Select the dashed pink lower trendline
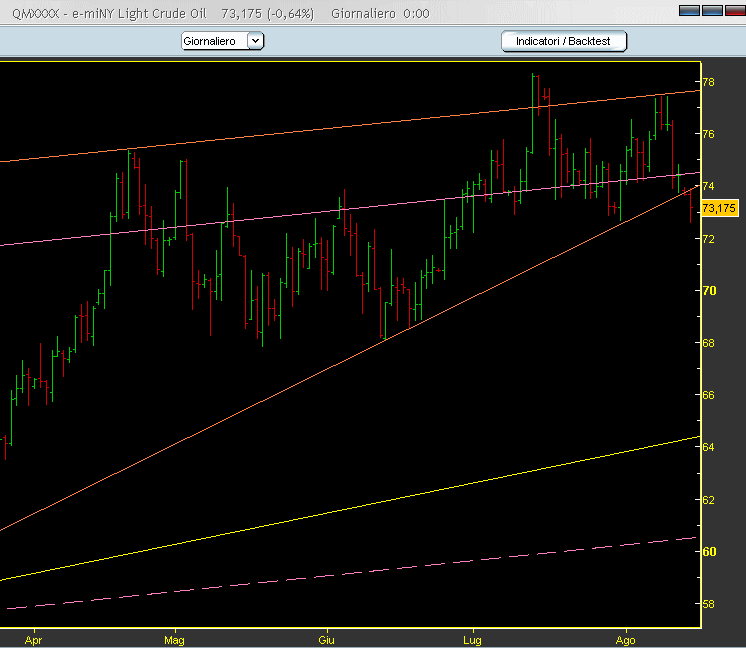746x648 pixels. point(352,573)
